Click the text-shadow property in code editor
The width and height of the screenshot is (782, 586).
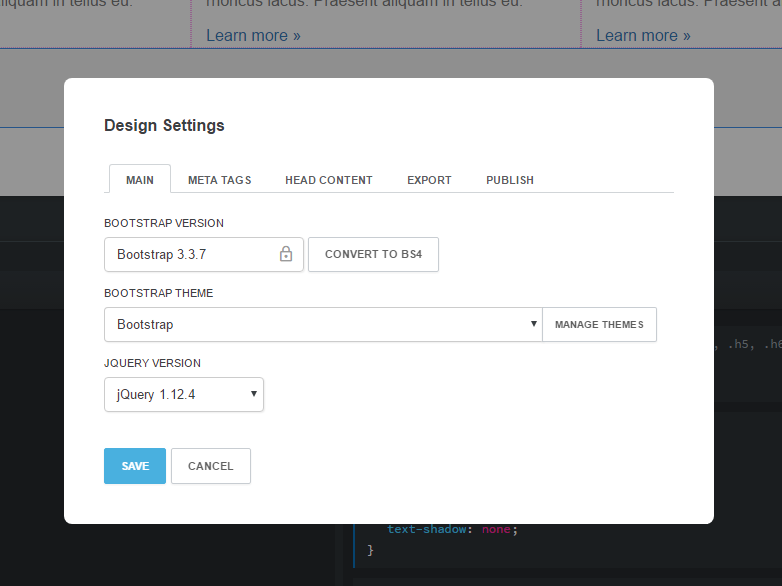click(427, 529)
